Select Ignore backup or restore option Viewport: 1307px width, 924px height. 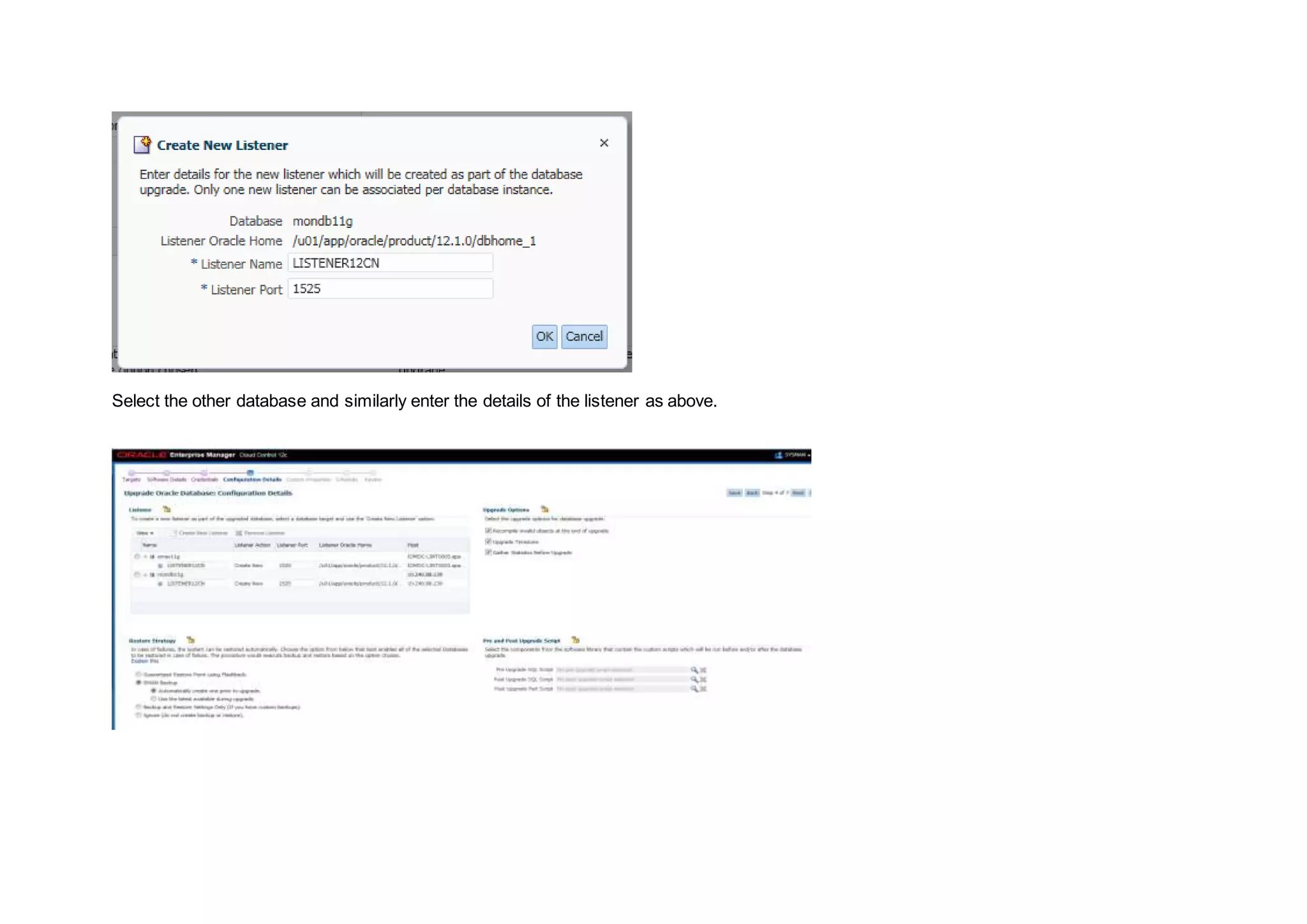tap(138, 715)
